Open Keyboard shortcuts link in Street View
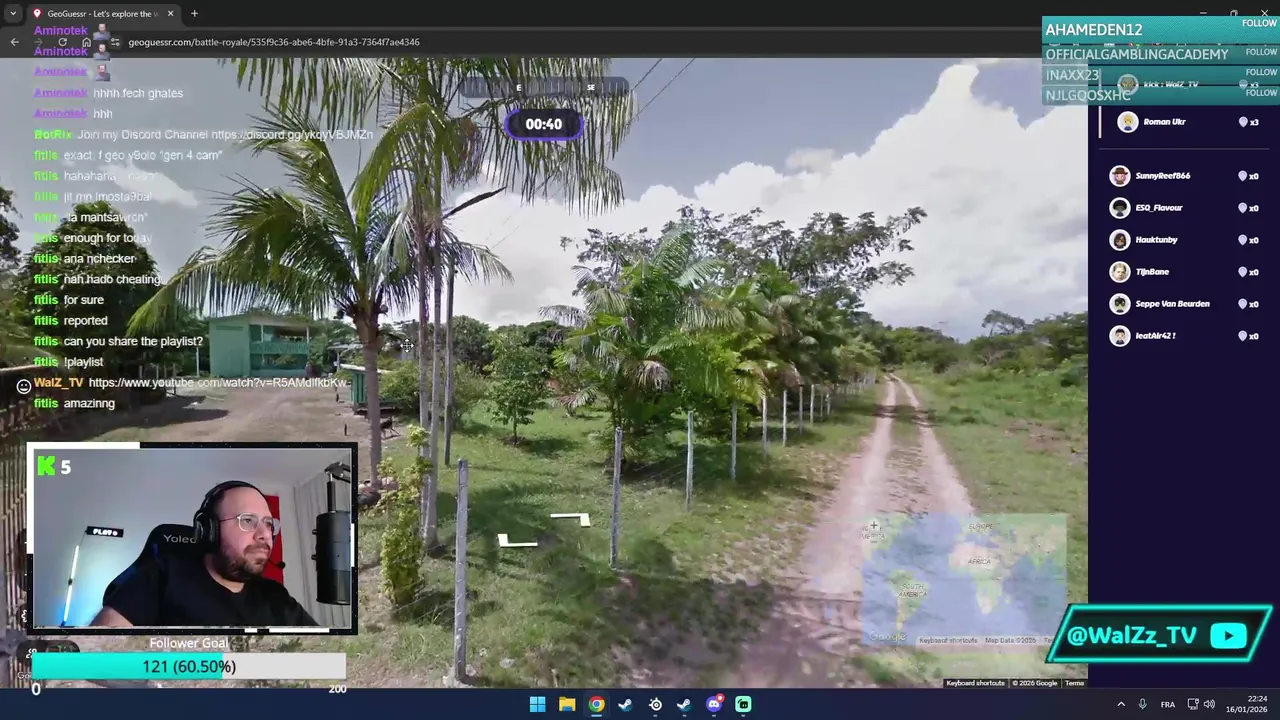 pyautogui.click(x=975, y=683)
